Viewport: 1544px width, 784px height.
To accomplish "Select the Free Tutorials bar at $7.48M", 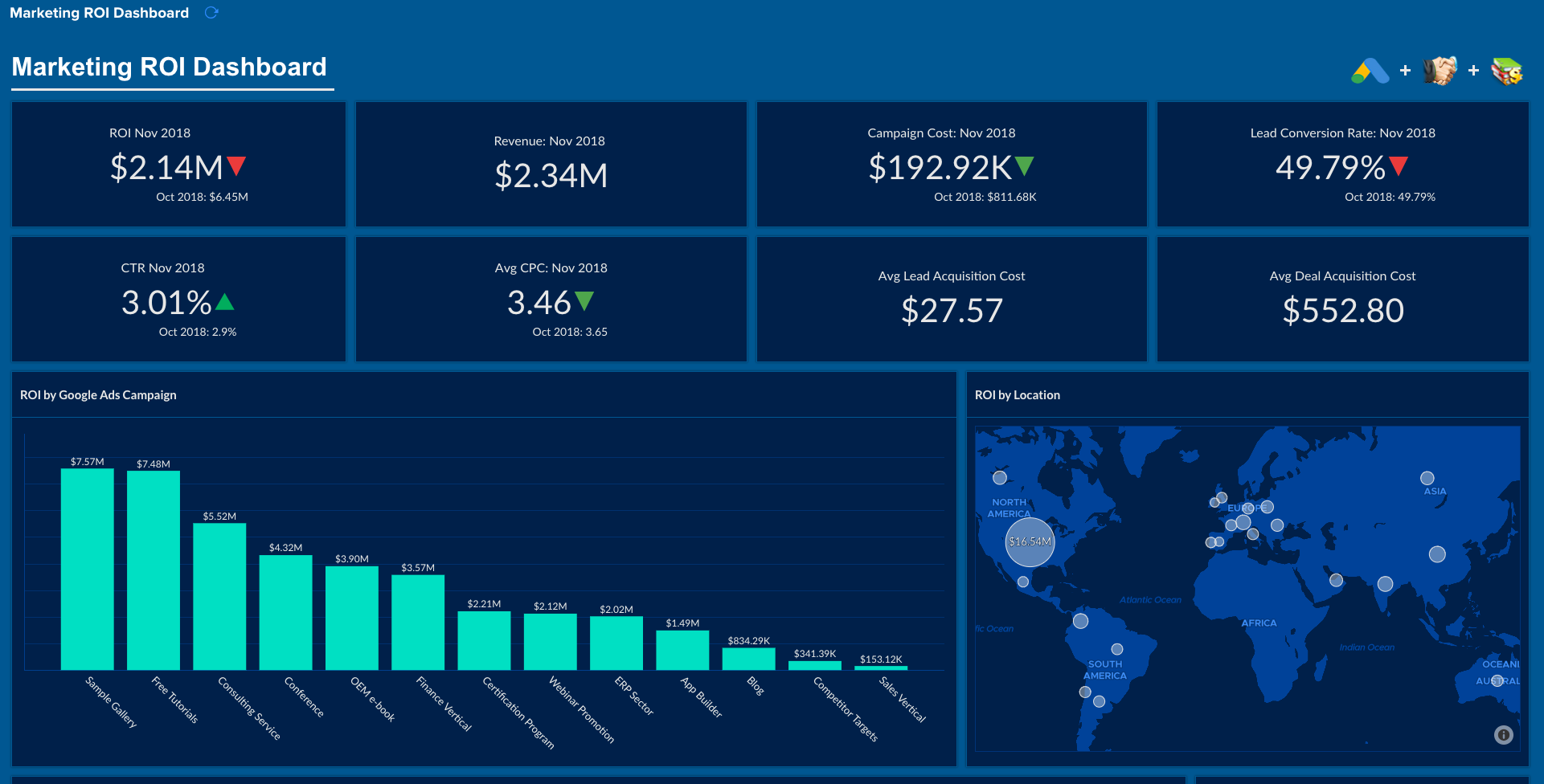I will (x=153, y=570).
